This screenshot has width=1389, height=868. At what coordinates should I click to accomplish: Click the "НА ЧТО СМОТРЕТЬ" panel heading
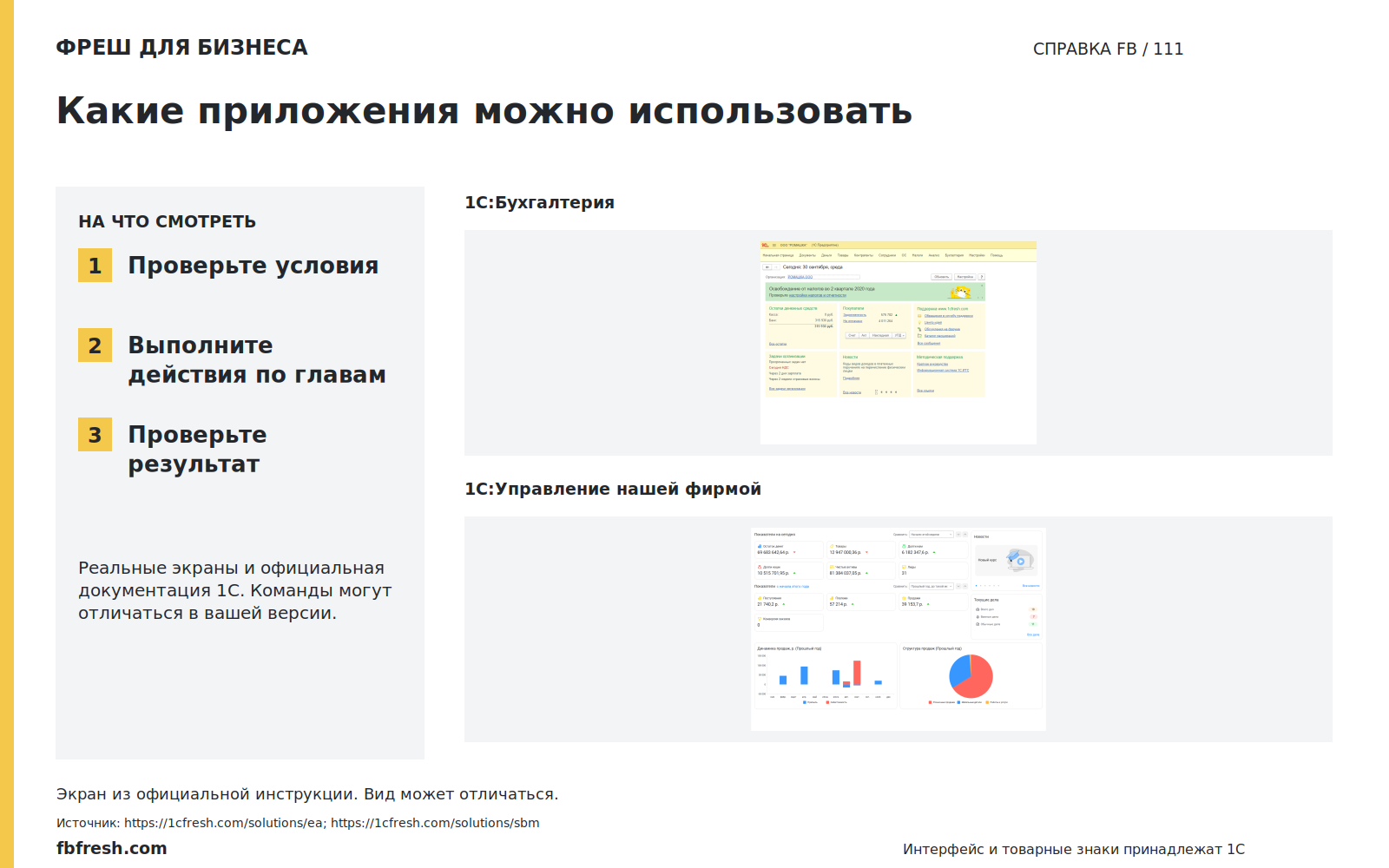(168, 221)
